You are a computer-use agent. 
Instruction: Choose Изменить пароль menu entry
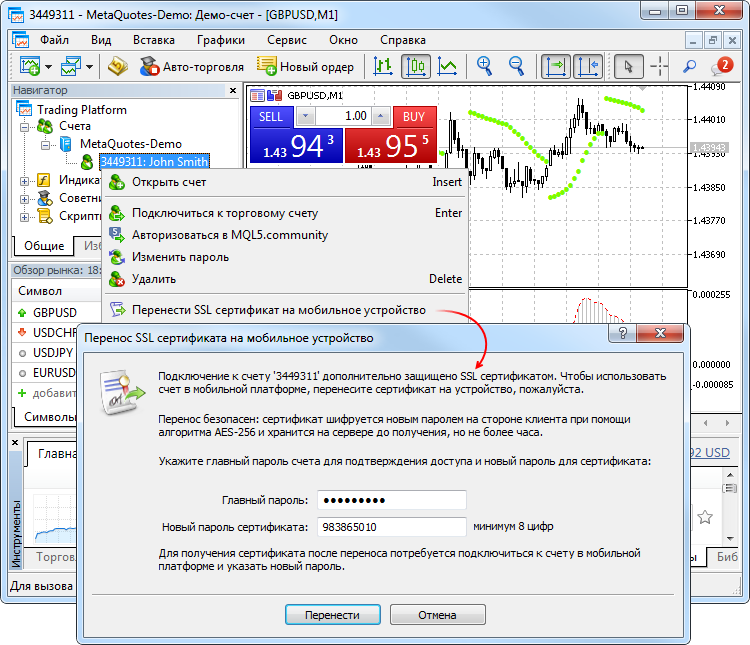point(285,257)
